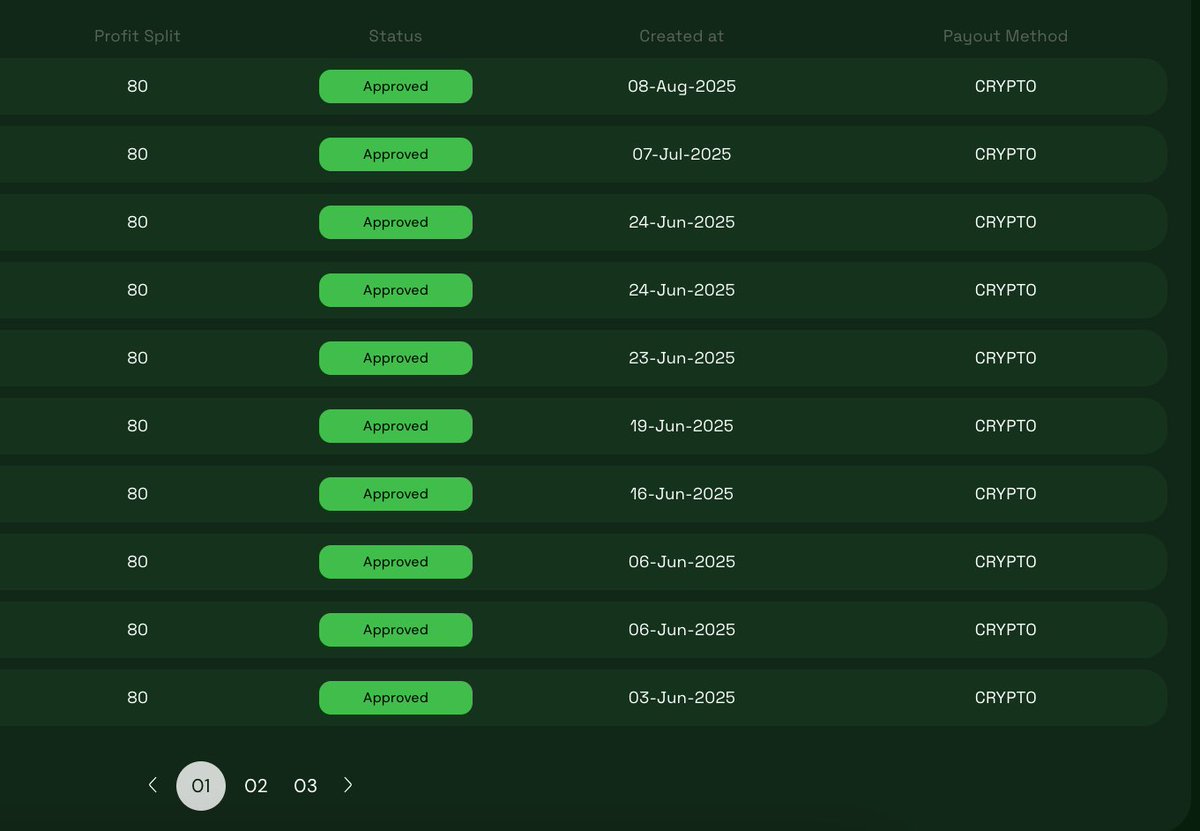Screen dimensions: 1200x831
Task: Click the Status column header
Action: [395, 36]
